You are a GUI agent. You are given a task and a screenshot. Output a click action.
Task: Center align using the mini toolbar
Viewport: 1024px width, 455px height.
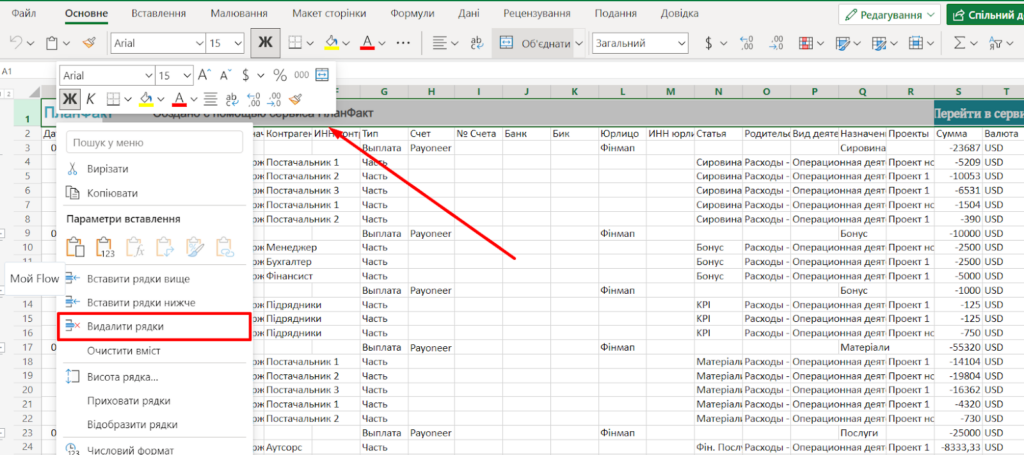pyautogui.click(x=210, y=99)
